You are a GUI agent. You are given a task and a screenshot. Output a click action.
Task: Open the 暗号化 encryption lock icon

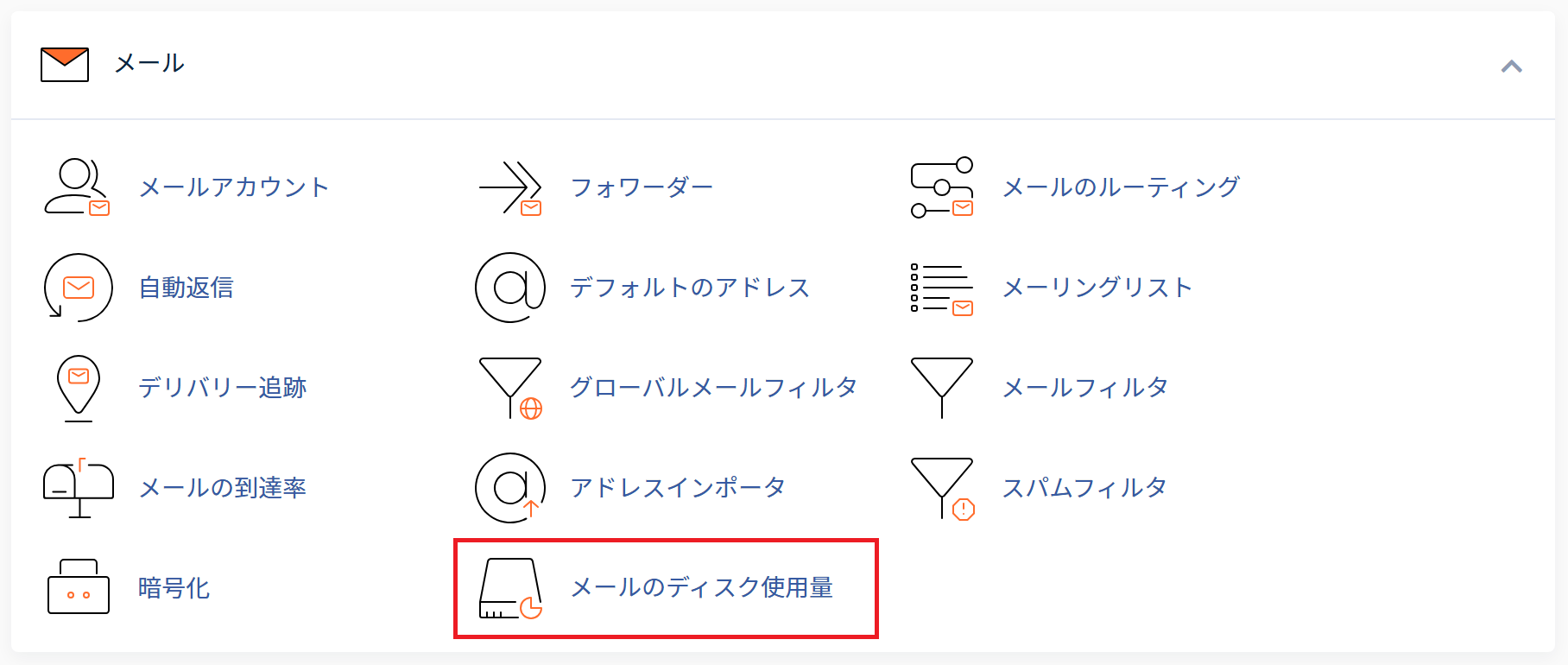[x=79, y=586]
